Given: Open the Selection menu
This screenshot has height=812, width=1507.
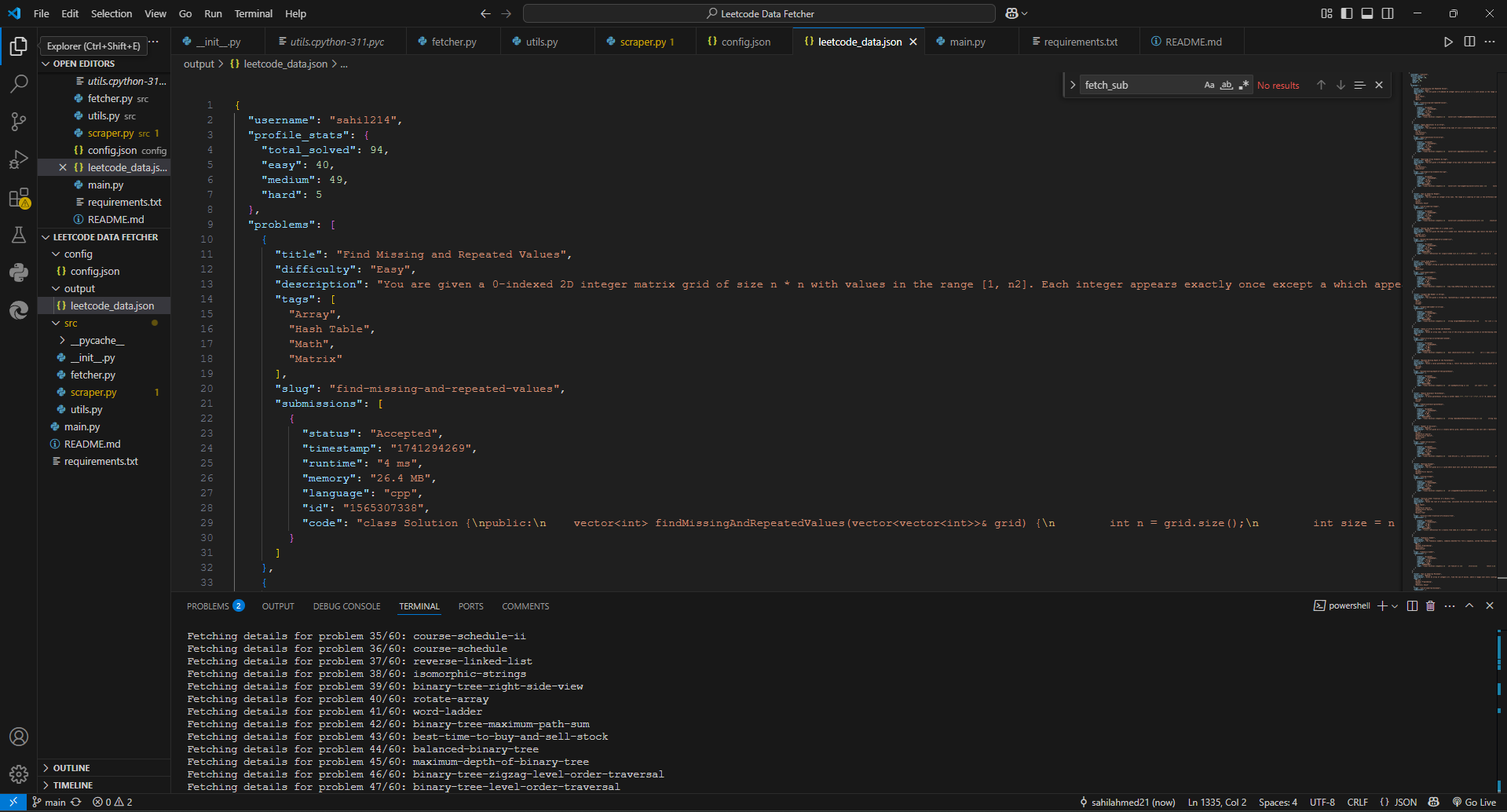Looking at the screenshot, I should coord(112,13).
